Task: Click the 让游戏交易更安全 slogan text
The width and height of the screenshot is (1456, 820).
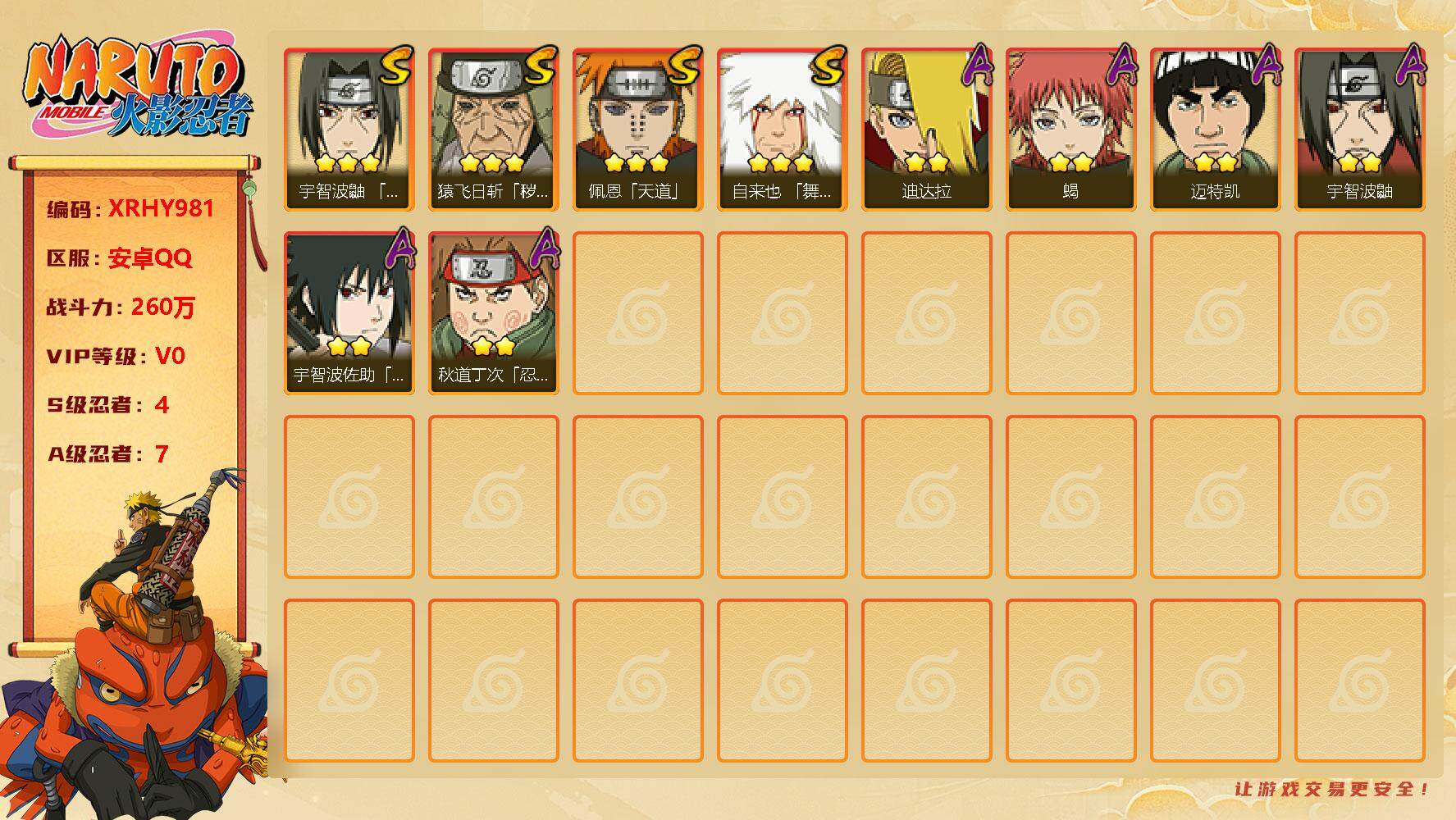Action: (1332, 789)
